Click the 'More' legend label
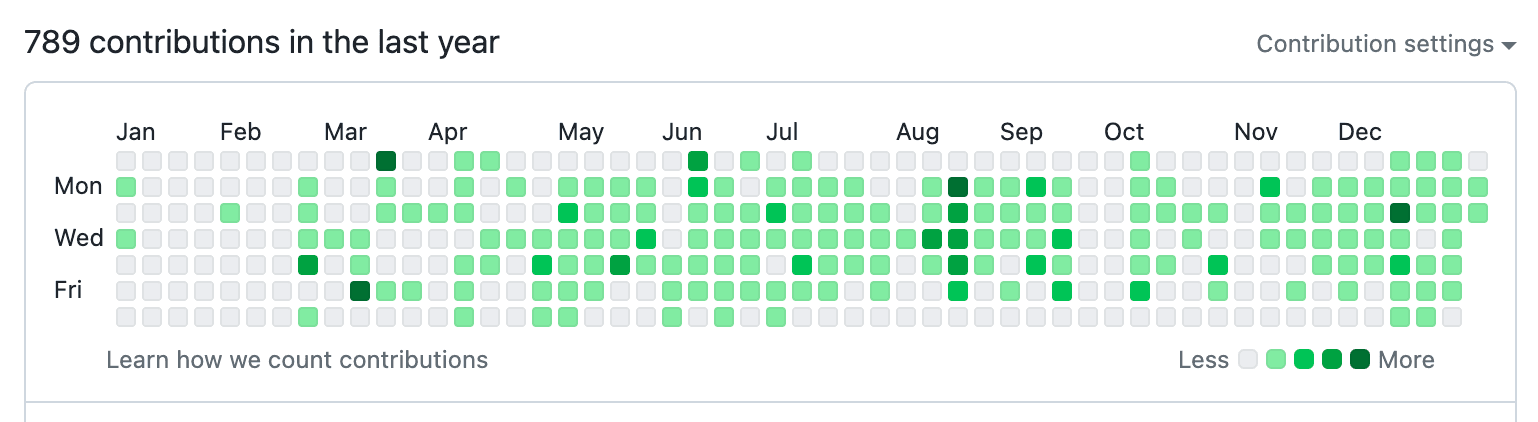Image resolution: width=1538 pixels, height=422 pixels. coord(1406,360)
